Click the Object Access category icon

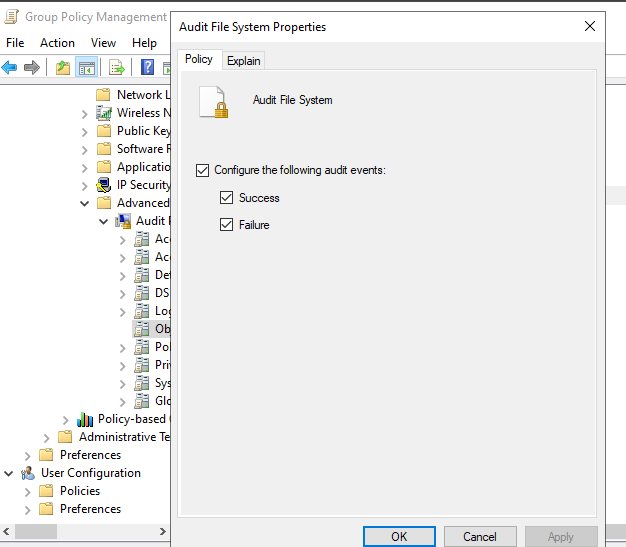click(x=142, y=329)
